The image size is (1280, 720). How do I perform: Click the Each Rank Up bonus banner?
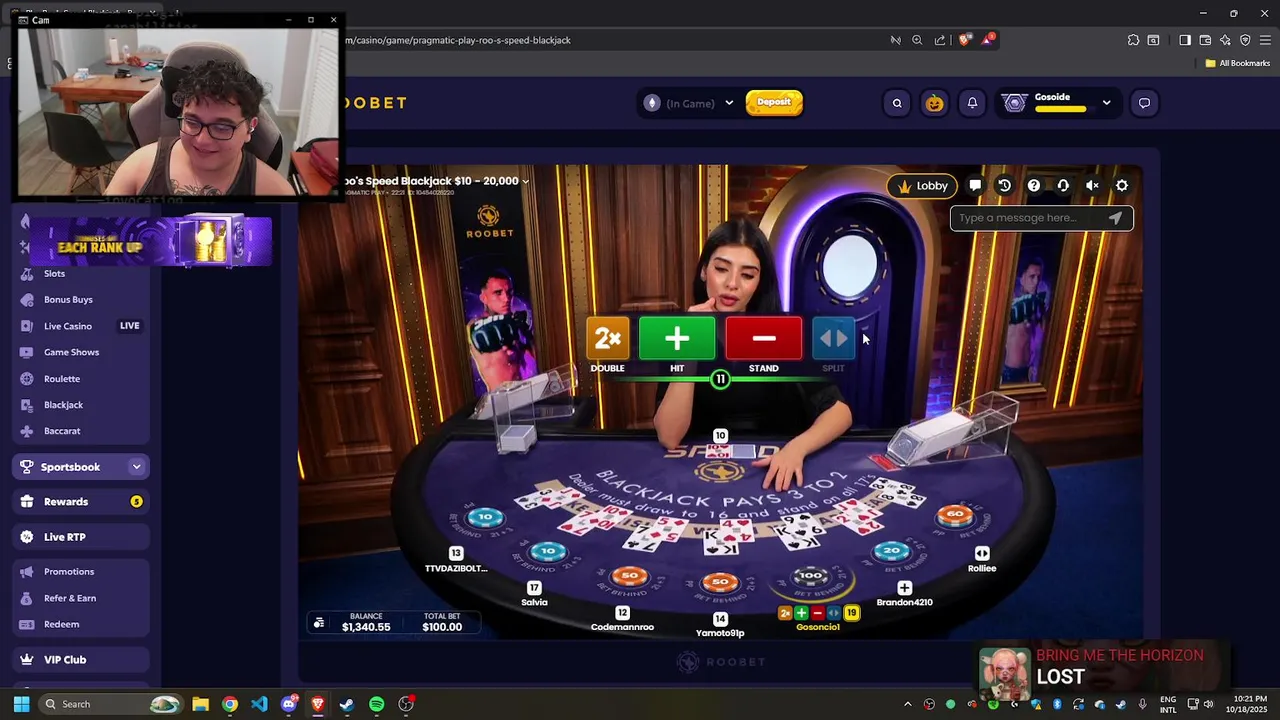pyautogui.click(x=150, y=242)
